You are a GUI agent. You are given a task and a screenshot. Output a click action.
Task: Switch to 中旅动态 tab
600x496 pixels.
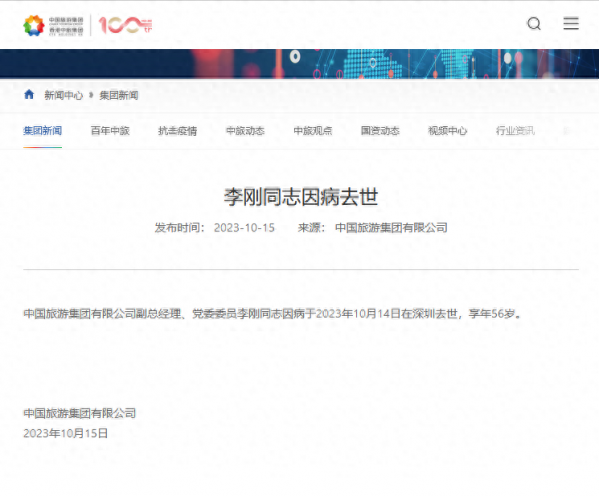pyautogui.click(x=245, y=131)
